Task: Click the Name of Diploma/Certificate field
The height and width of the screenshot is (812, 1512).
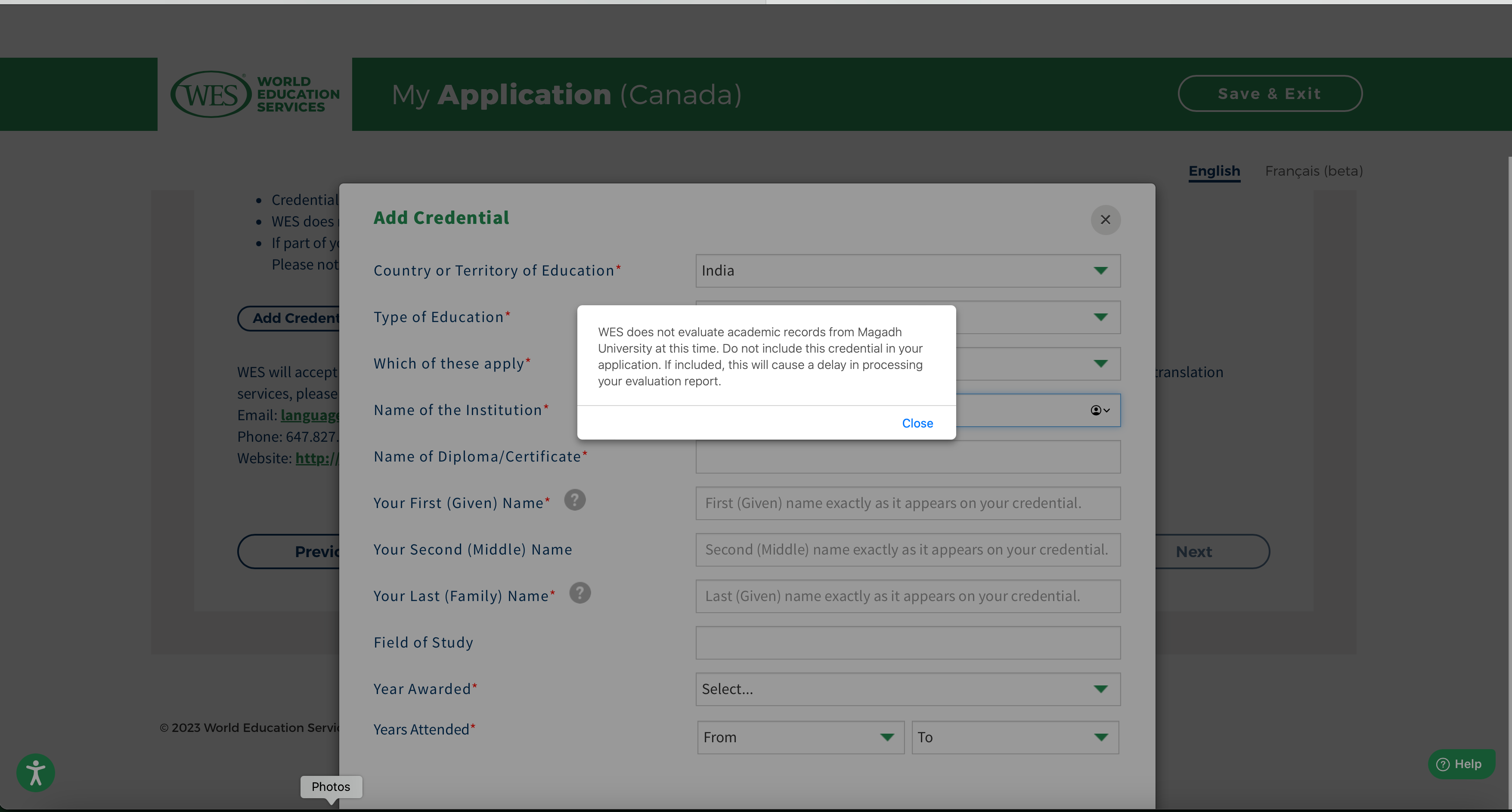Action: 908,457
